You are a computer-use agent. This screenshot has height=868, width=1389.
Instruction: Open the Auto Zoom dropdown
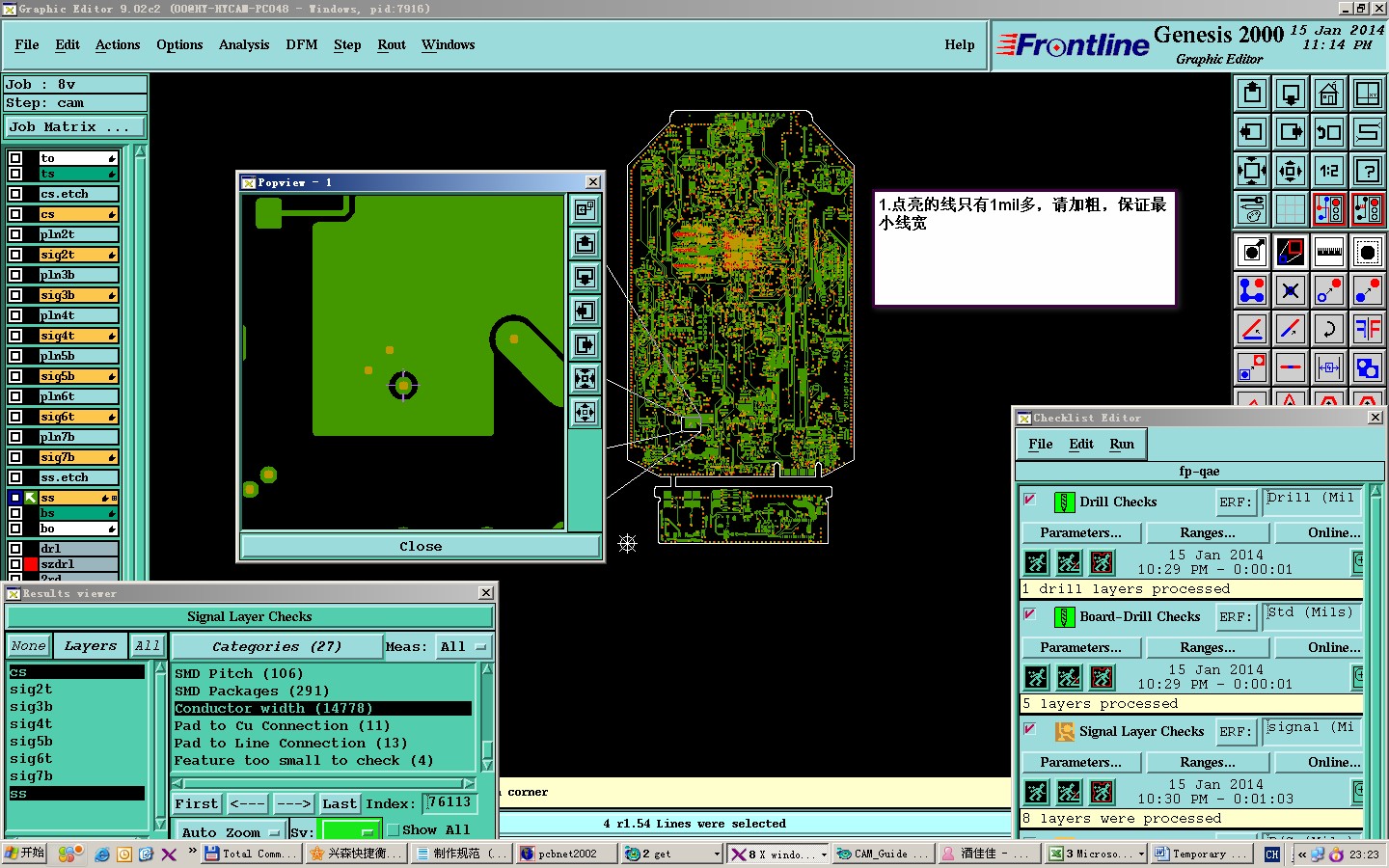point(230,831)
